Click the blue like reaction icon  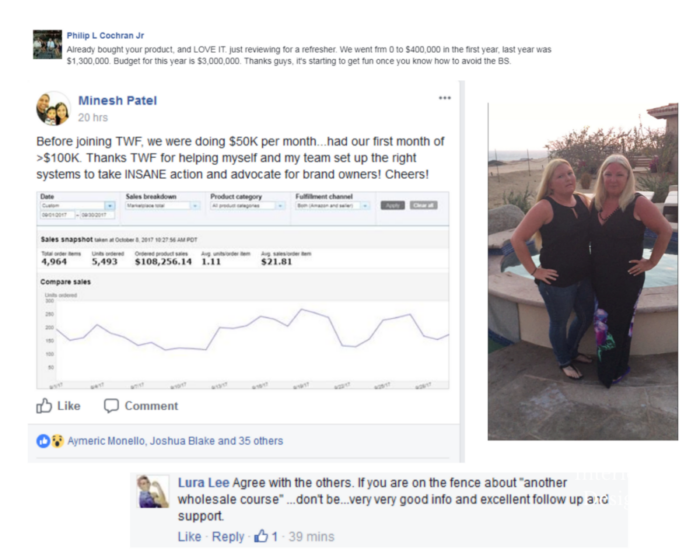pos(43,441)
